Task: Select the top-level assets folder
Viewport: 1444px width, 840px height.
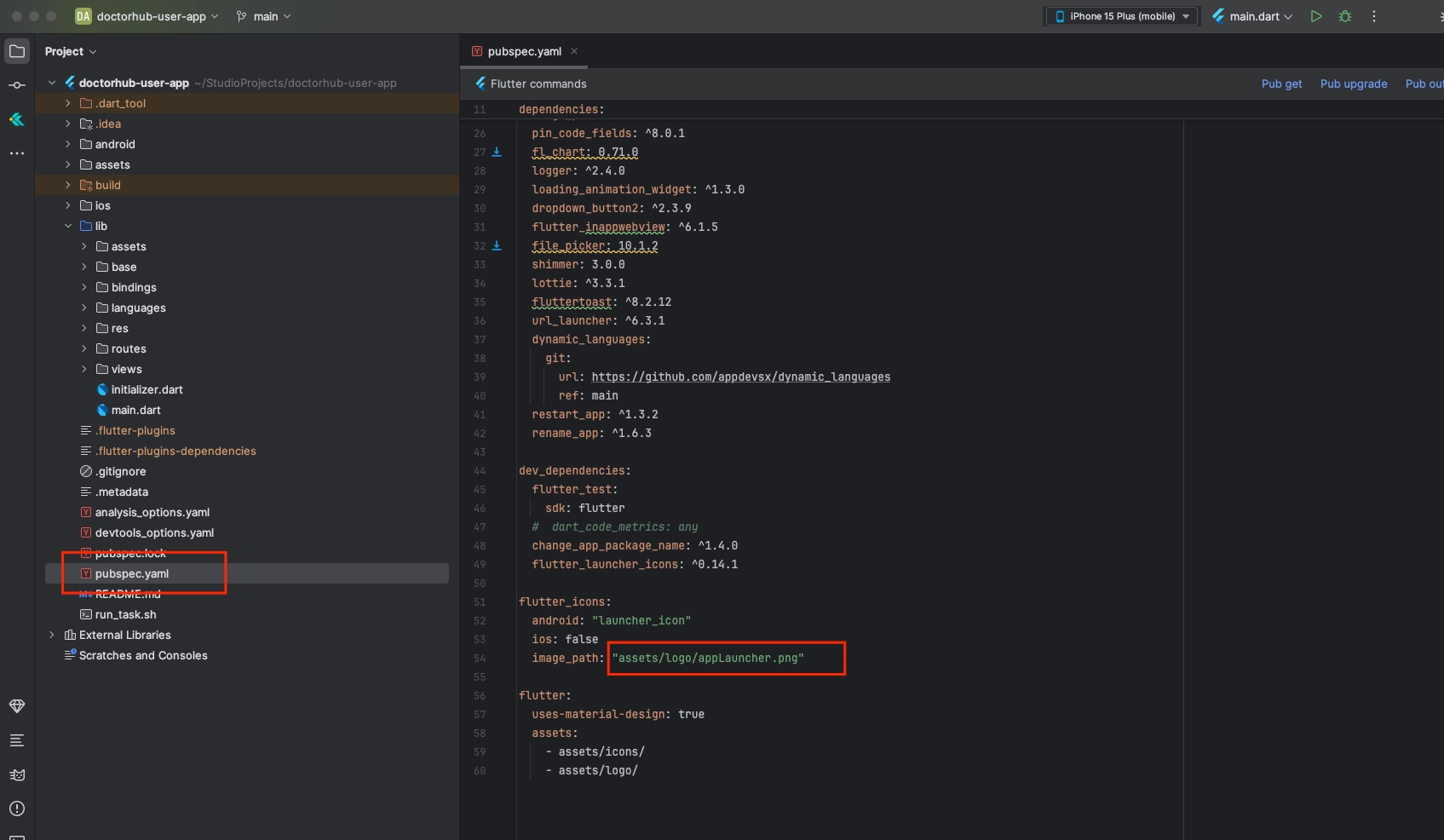Action: 112,164
